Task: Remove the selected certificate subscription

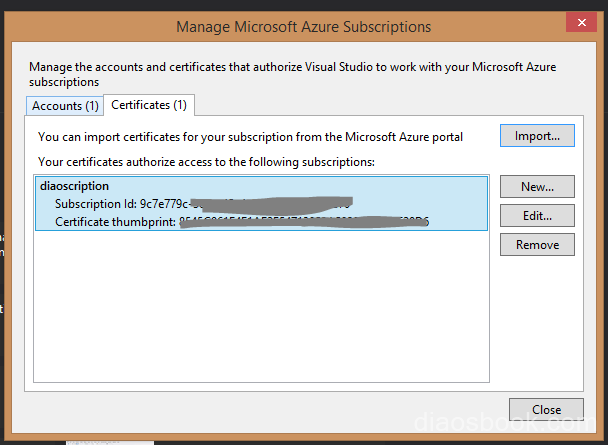Action: 537,245
